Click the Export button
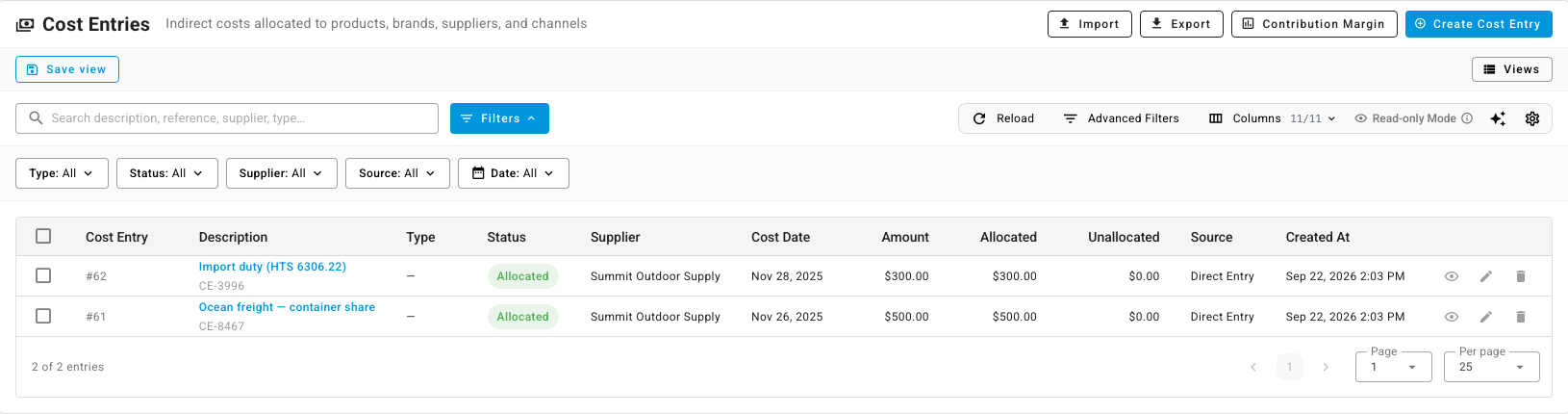Screen dimensions: 1568x414 tap(1181, 24)
